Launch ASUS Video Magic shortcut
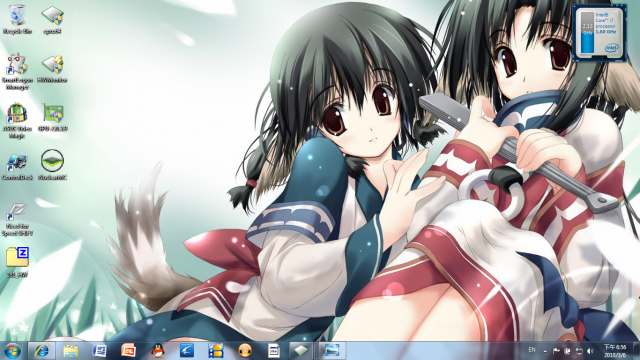 [x=17, y=120]
